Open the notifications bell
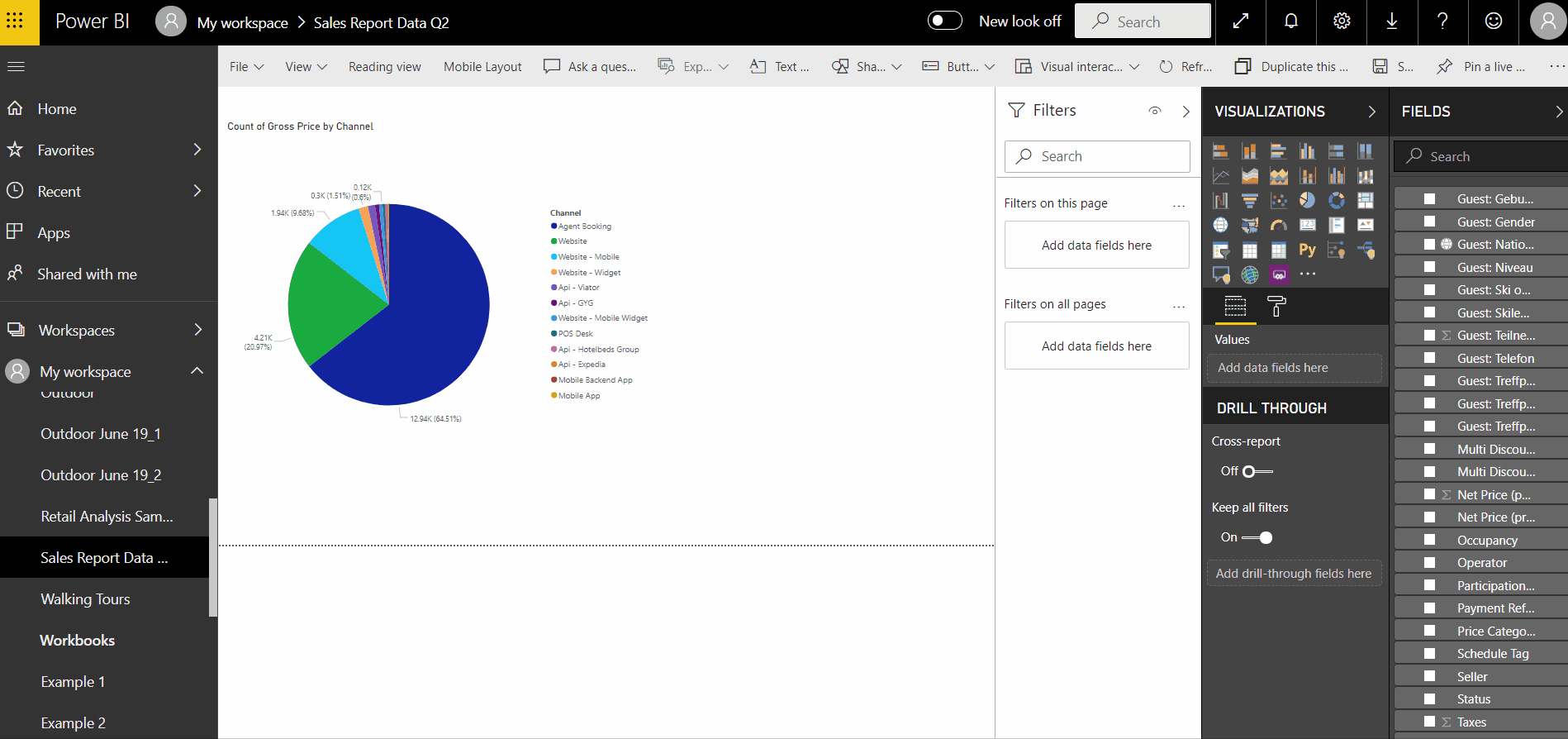 click(1290, 21)
